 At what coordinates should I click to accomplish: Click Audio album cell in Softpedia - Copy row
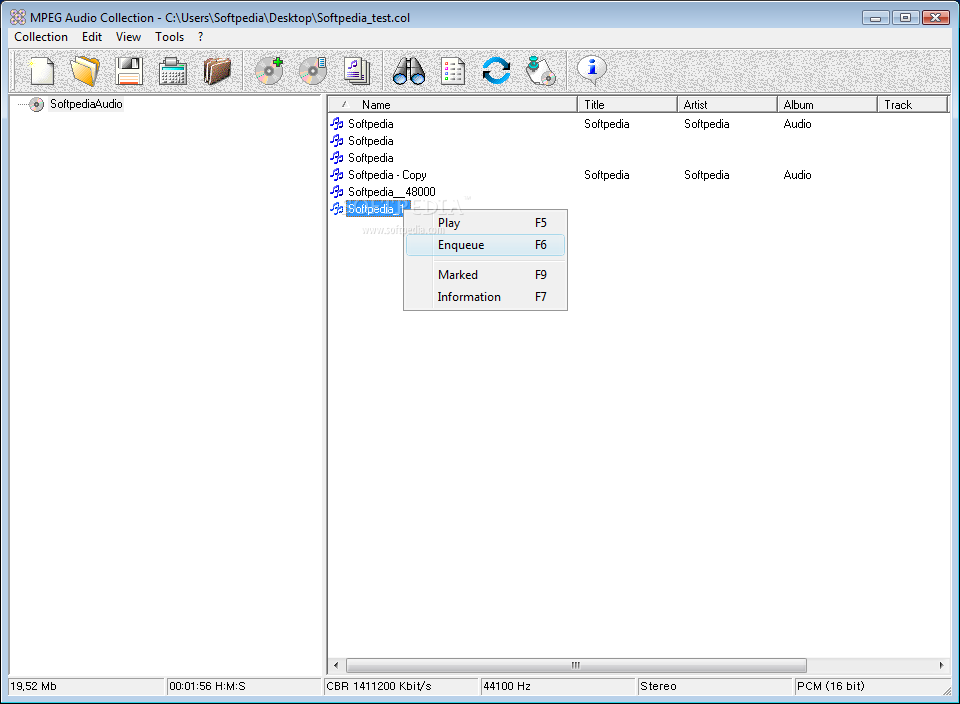tap(797, 175)
